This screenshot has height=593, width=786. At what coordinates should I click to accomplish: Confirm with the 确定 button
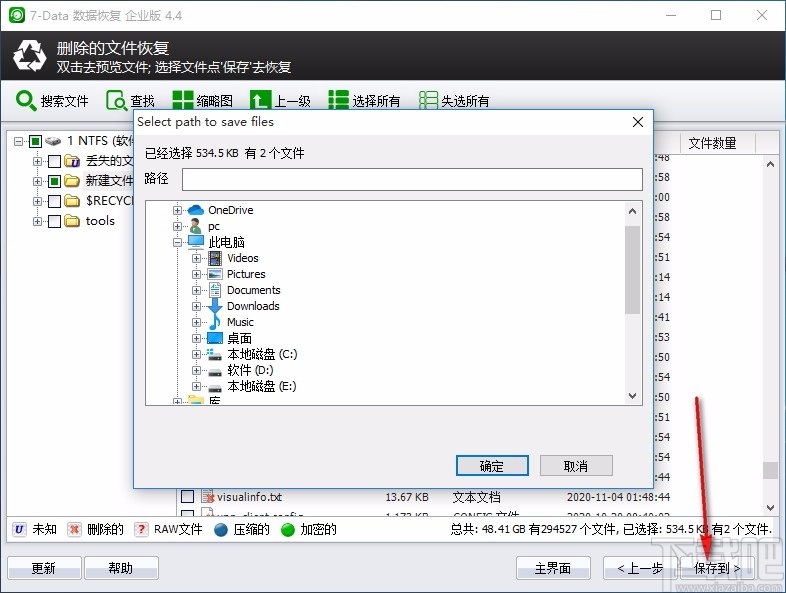click(x=492, y=466)
